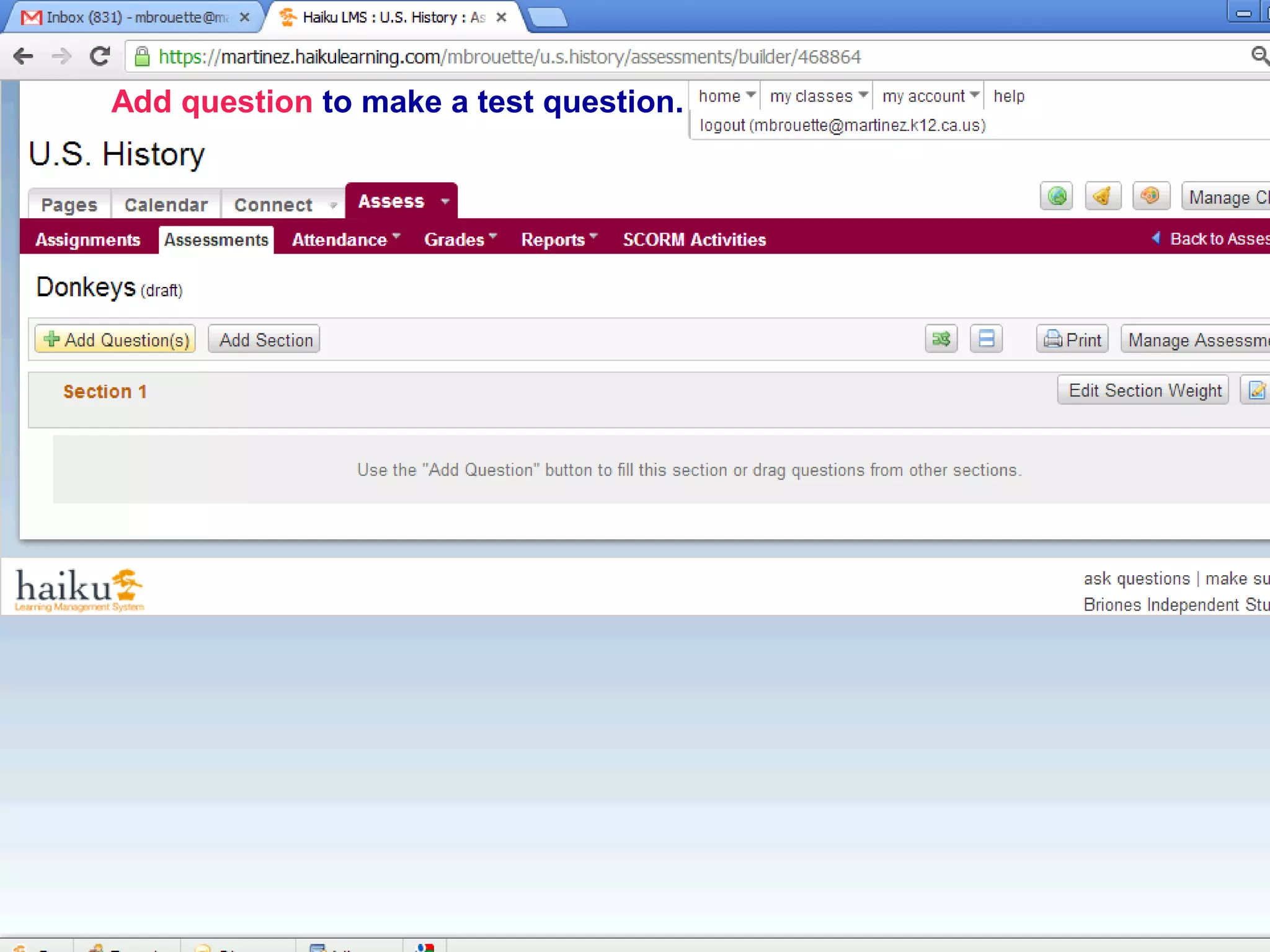Viewport: 1270px width, 952px height.
Task: Expand the my classes dropdown
Action: 818,96
